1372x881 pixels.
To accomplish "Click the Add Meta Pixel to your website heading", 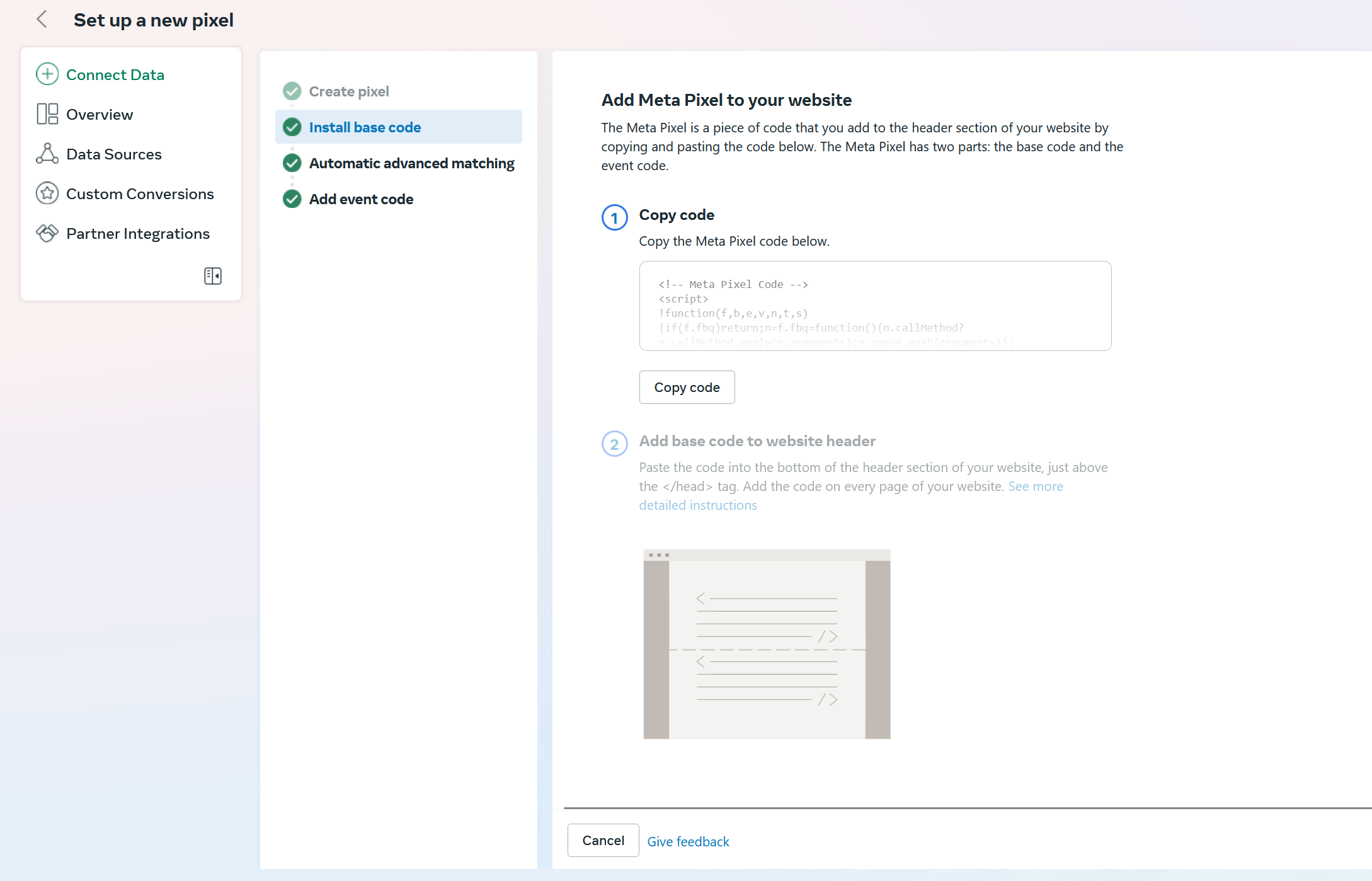I will 726,100.
